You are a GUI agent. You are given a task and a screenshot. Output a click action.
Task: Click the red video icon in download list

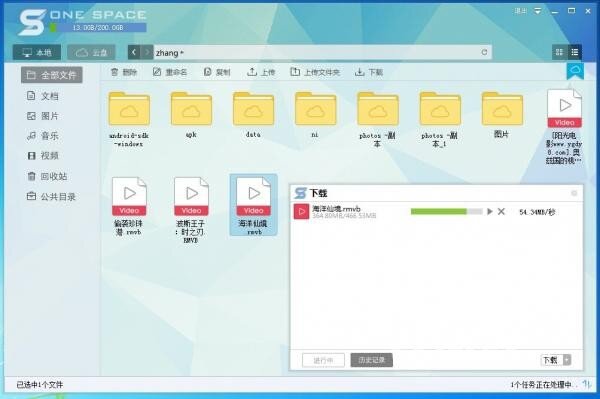[301, 212]
